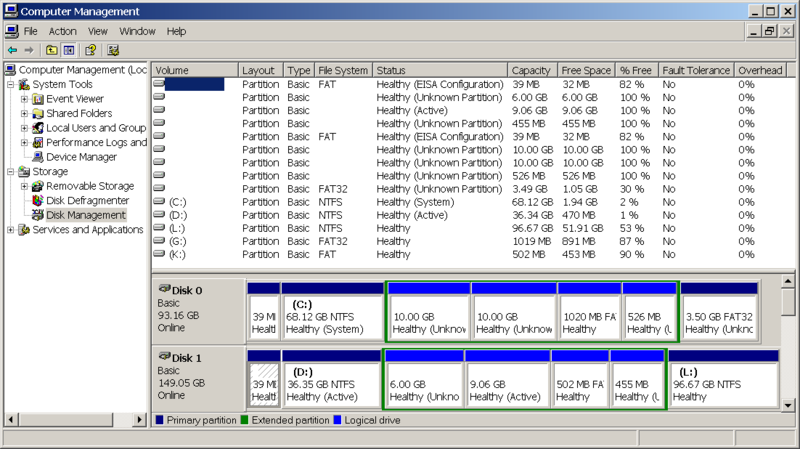This screenshot has width=800, height=449.
Task: Select the Services and Applications node icon
Action: (x=24, y=230)
